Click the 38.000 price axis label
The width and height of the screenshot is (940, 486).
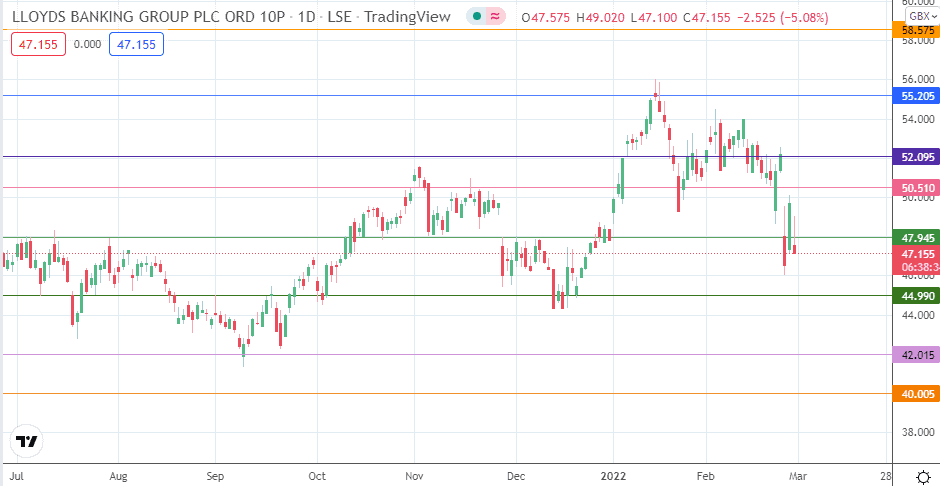click(918, 433)
